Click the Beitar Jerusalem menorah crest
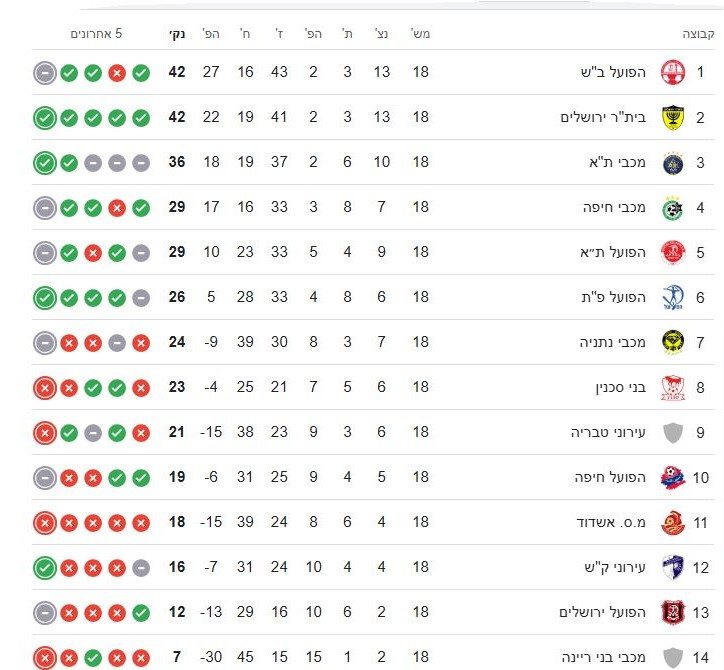Viewport: 724px width, 670px height. tap(673, 118)
